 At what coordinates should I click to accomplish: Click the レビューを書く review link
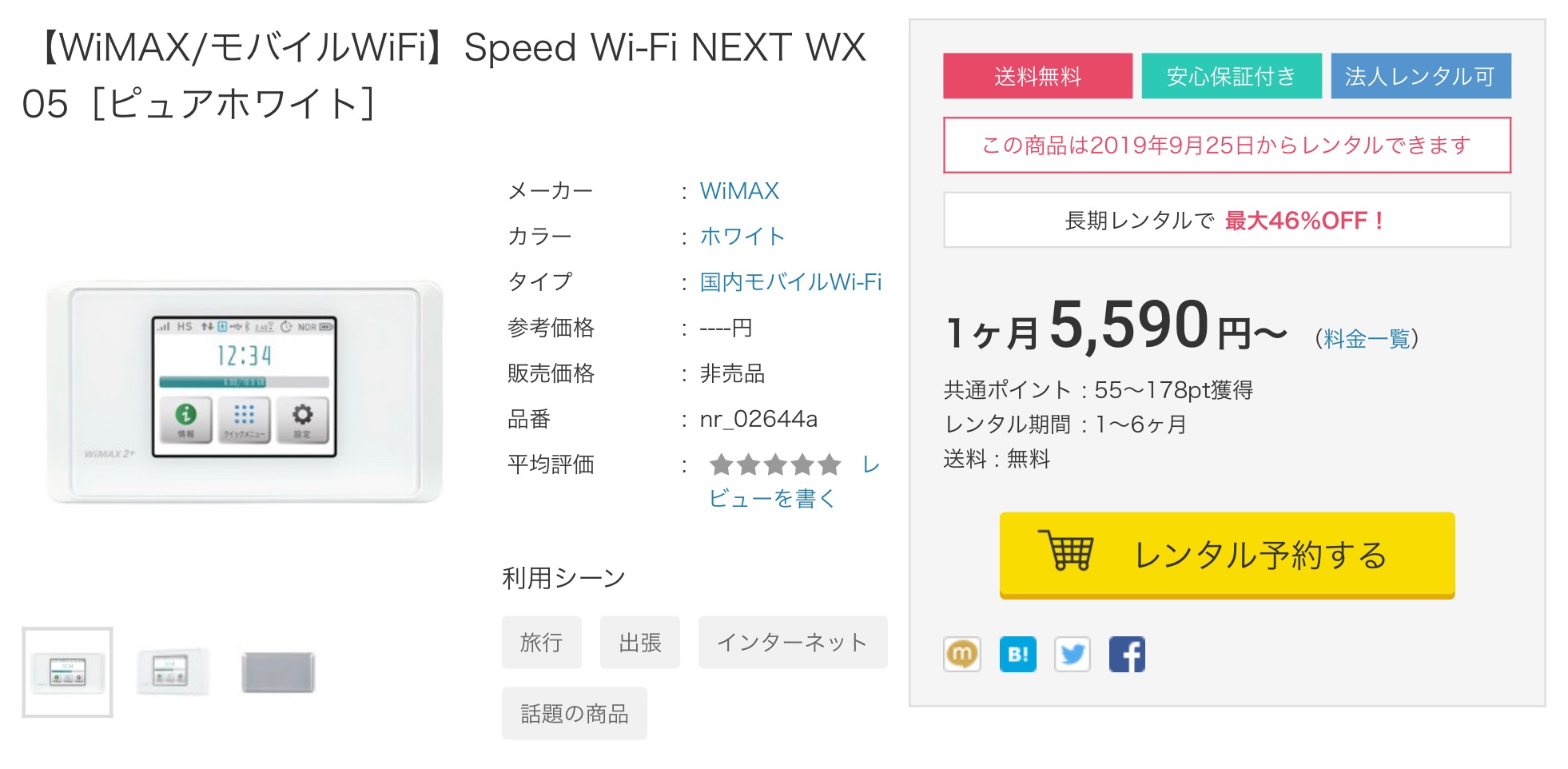pos(772,498)
